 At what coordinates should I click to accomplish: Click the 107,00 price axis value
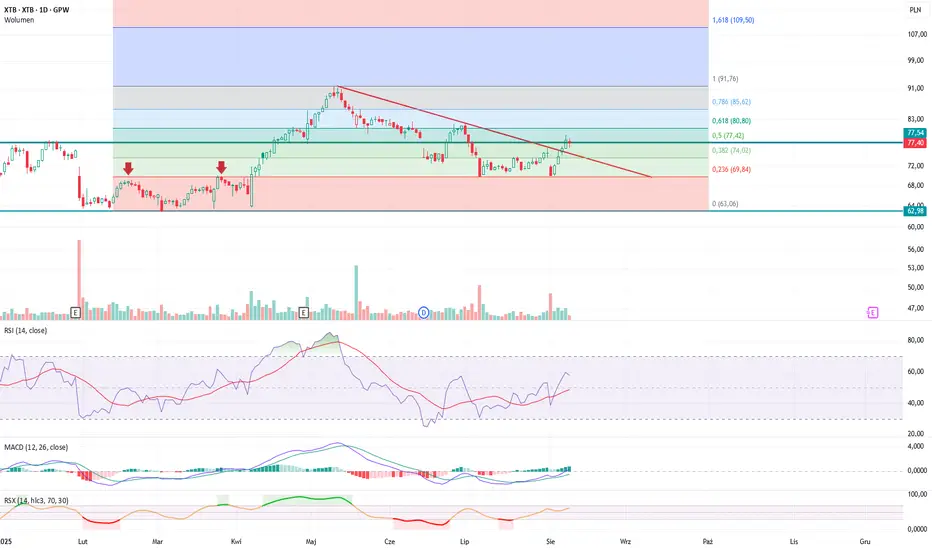[x=916, y=34]
